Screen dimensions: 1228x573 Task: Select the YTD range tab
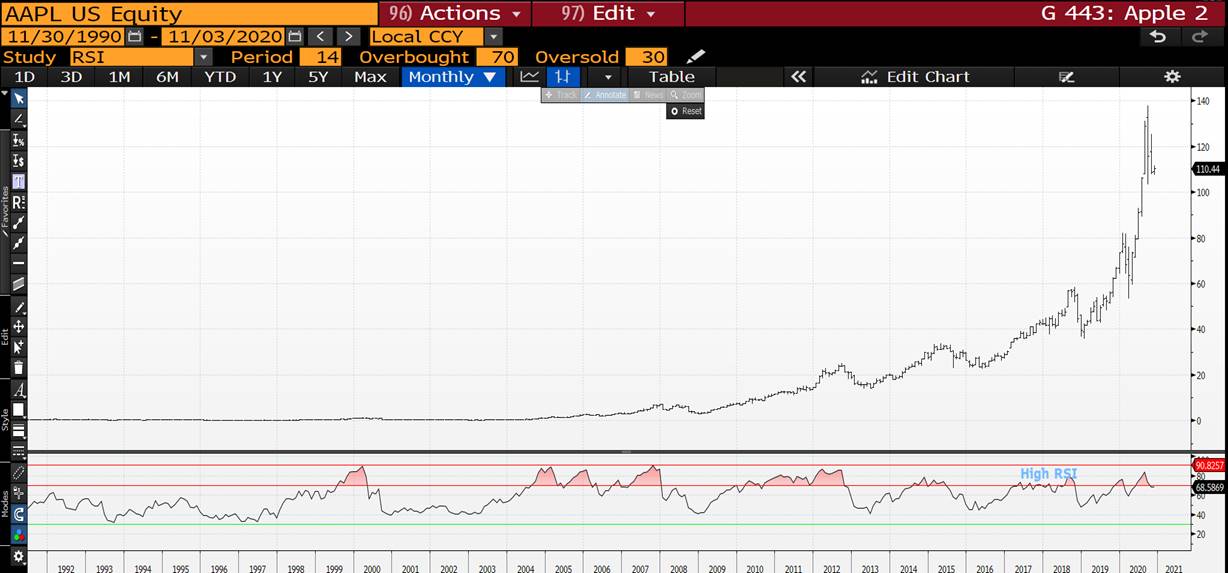pos(220,76)
